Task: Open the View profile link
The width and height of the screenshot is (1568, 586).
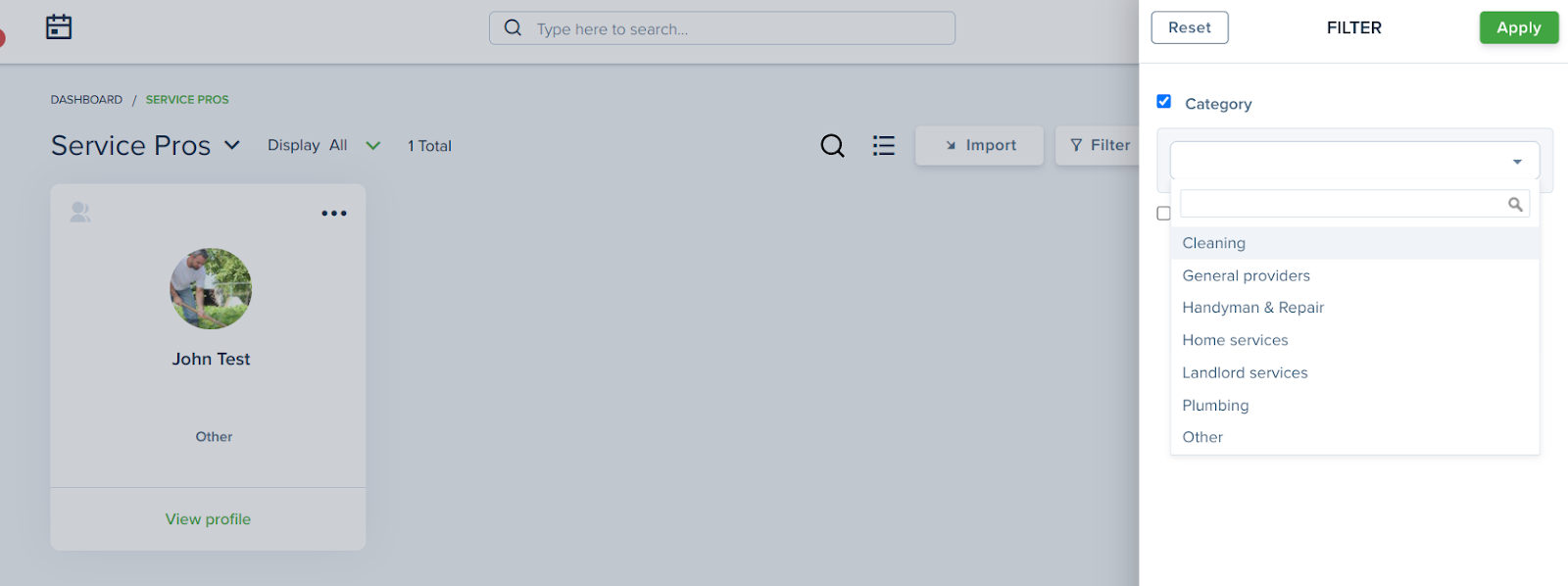Action: click(x=208, y=519)
